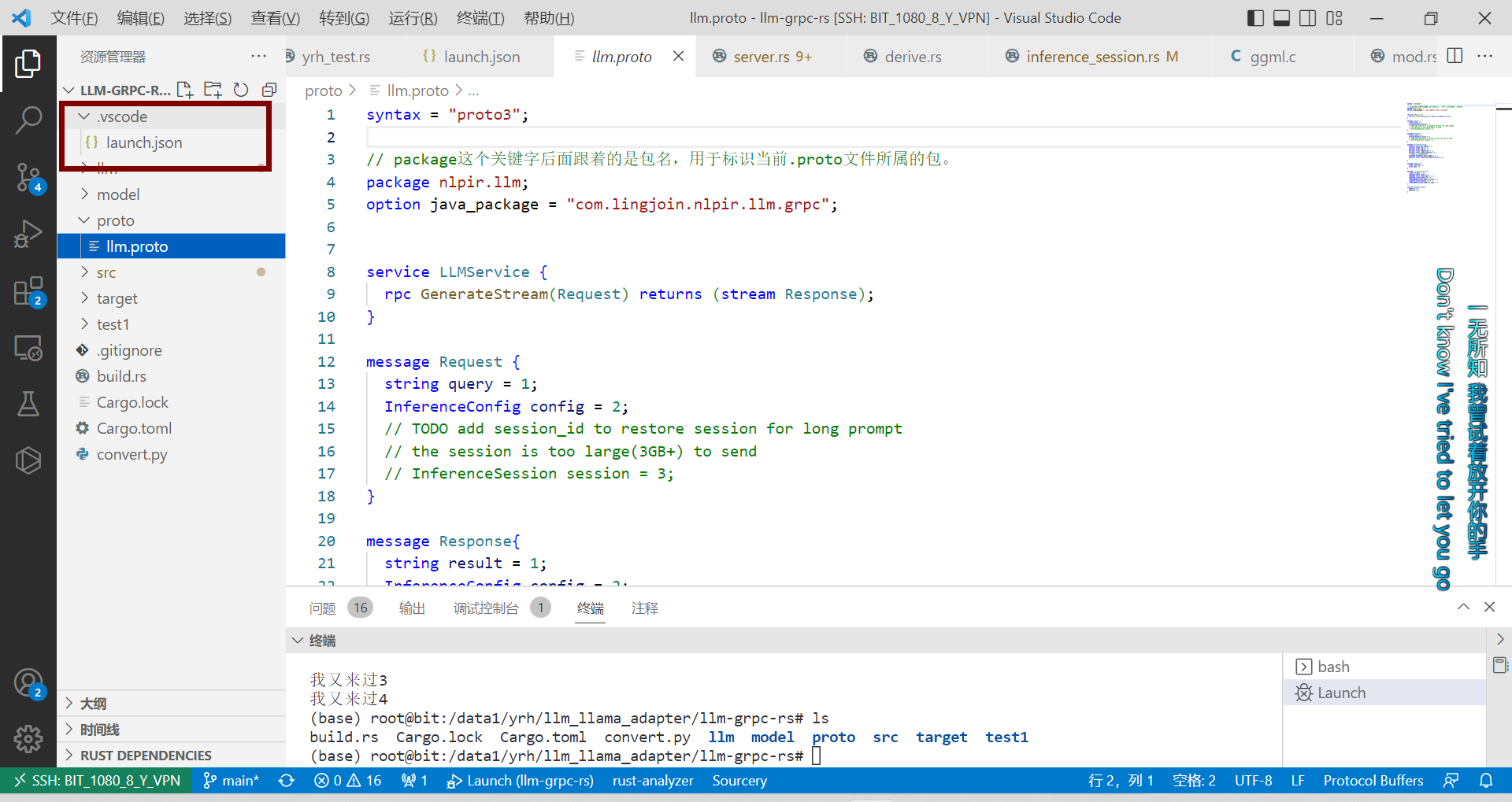This screenshot has height=802, width=1512.
Task: Open the 终端(T) menu
Action: coord(480,18)
